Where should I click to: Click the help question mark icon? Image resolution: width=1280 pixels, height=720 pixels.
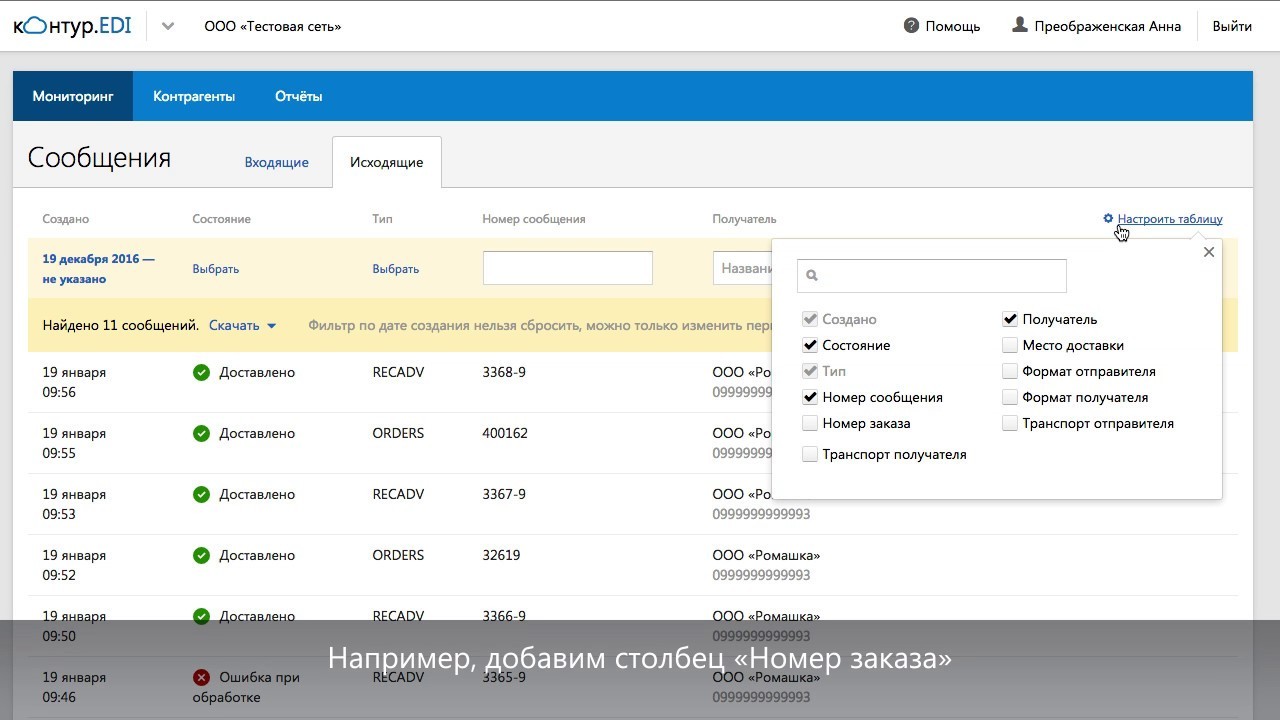pyautogui.click(x=911, y=26)
